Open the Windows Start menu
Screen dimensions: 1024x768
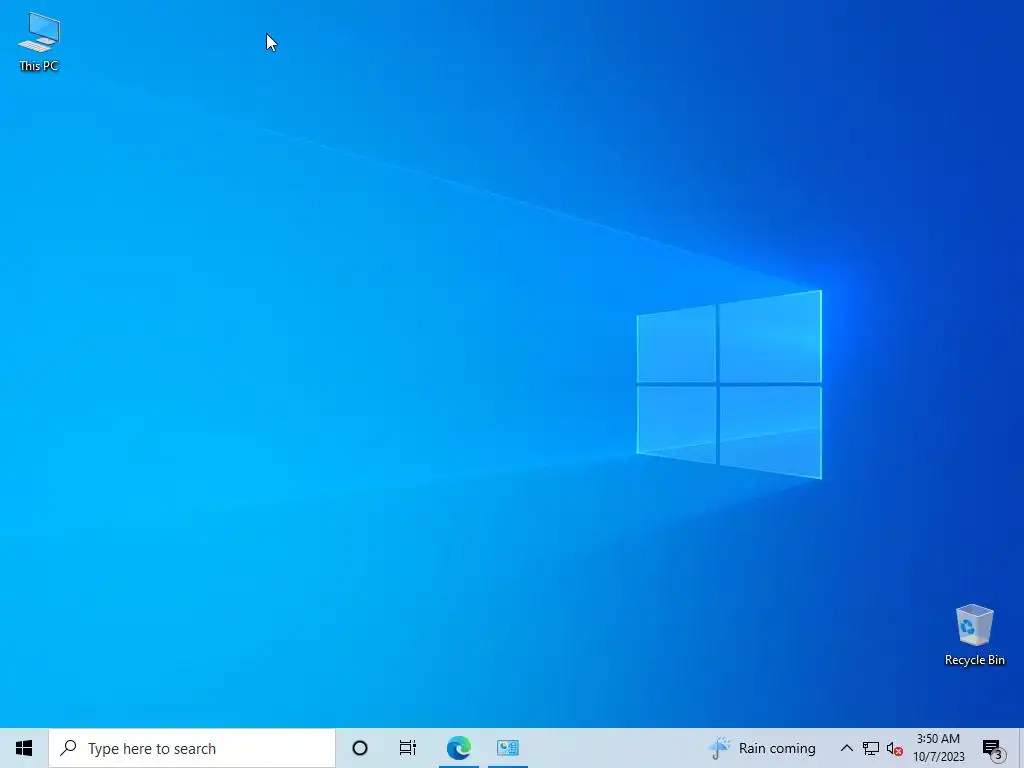24,748
